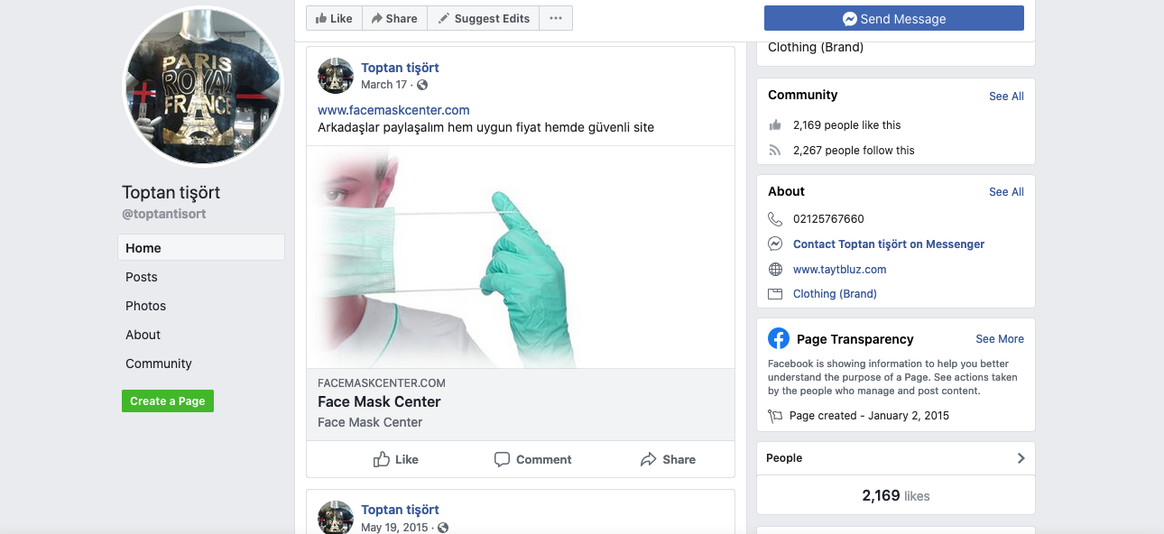Click the green Create a Page button

click(x=168, y=401)
